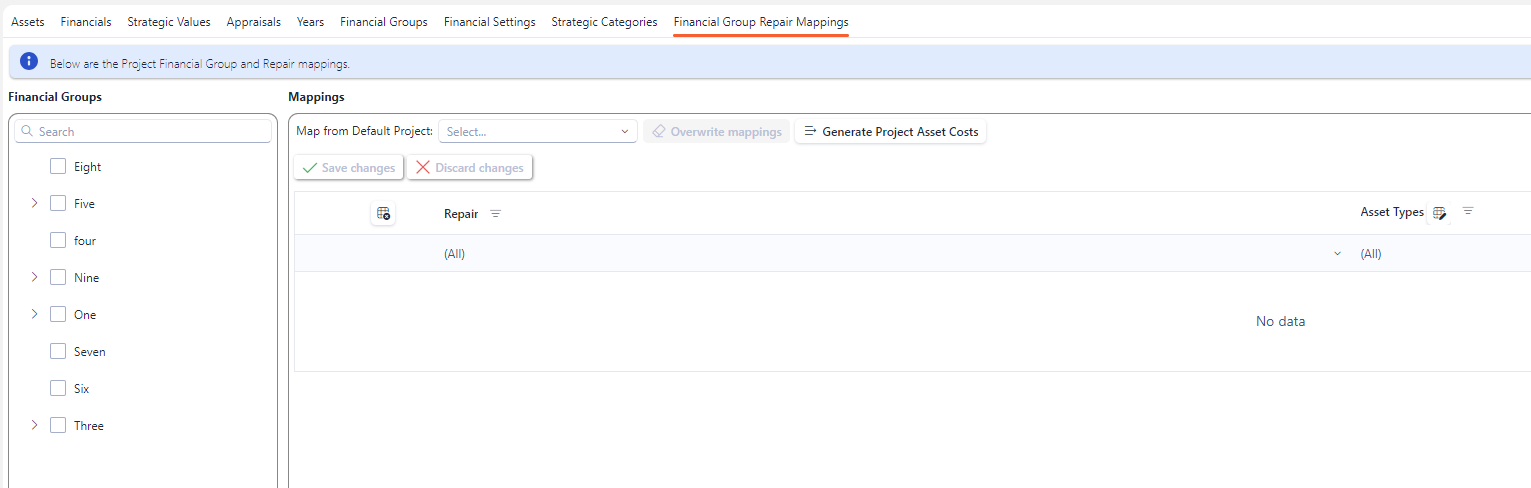1531x488 pixels.
Task: Expand the One financial group node
Action: 34,315
